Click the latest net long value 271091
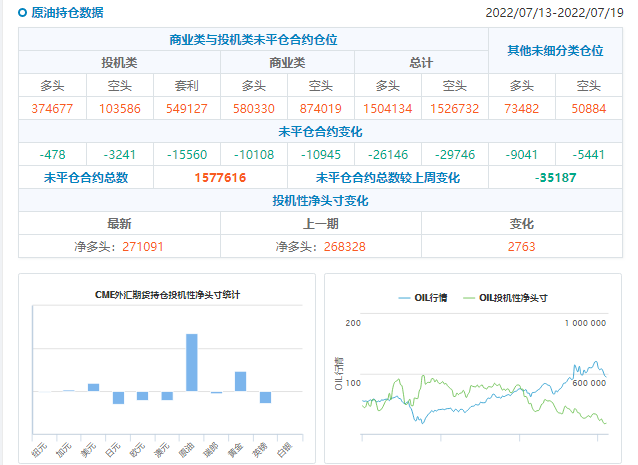Screen dimensions: 638x465 (x=143, y=246)
